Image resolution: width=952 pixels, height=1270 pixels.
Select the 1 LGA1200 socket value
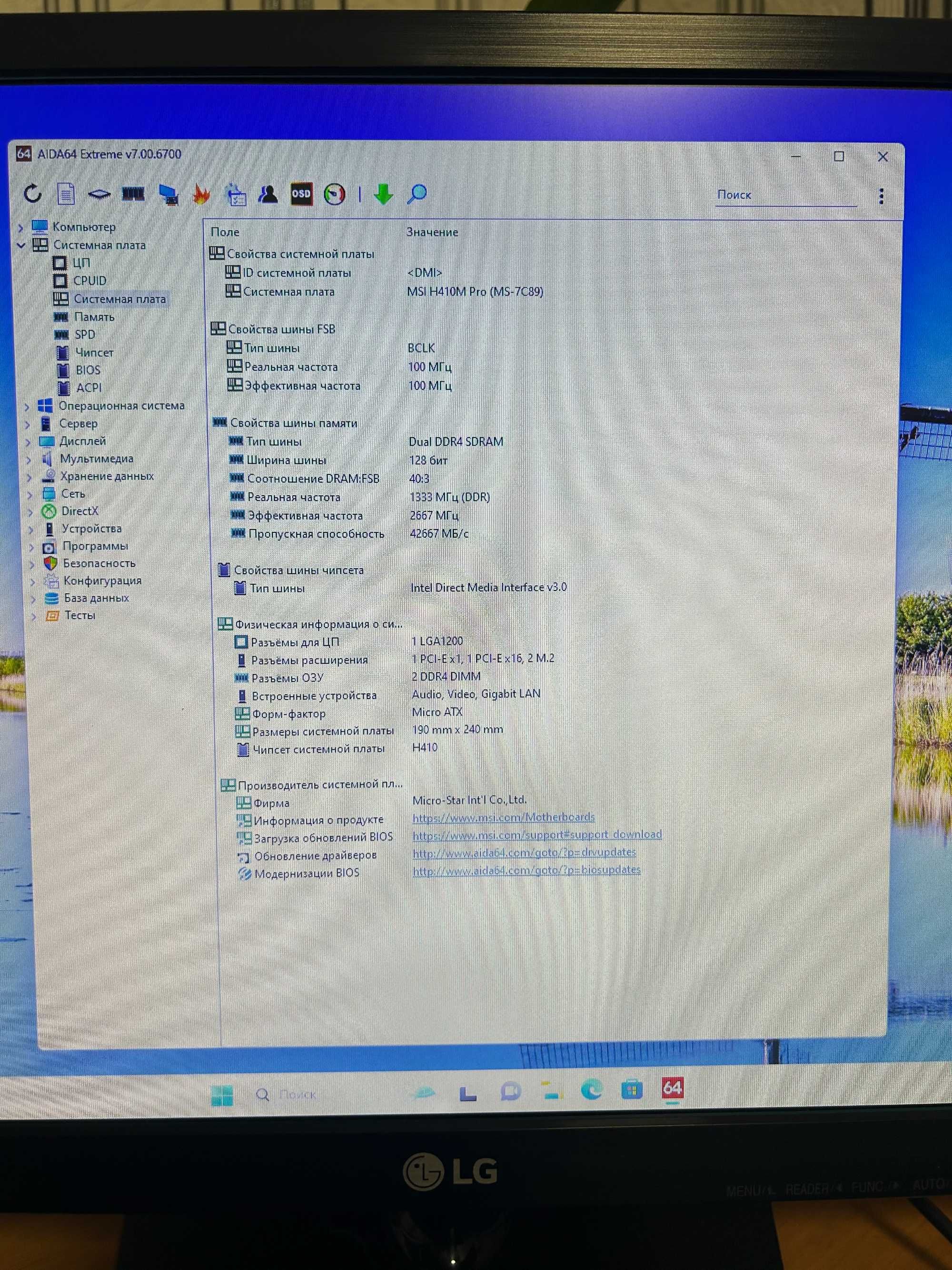(x=436, y=641)
